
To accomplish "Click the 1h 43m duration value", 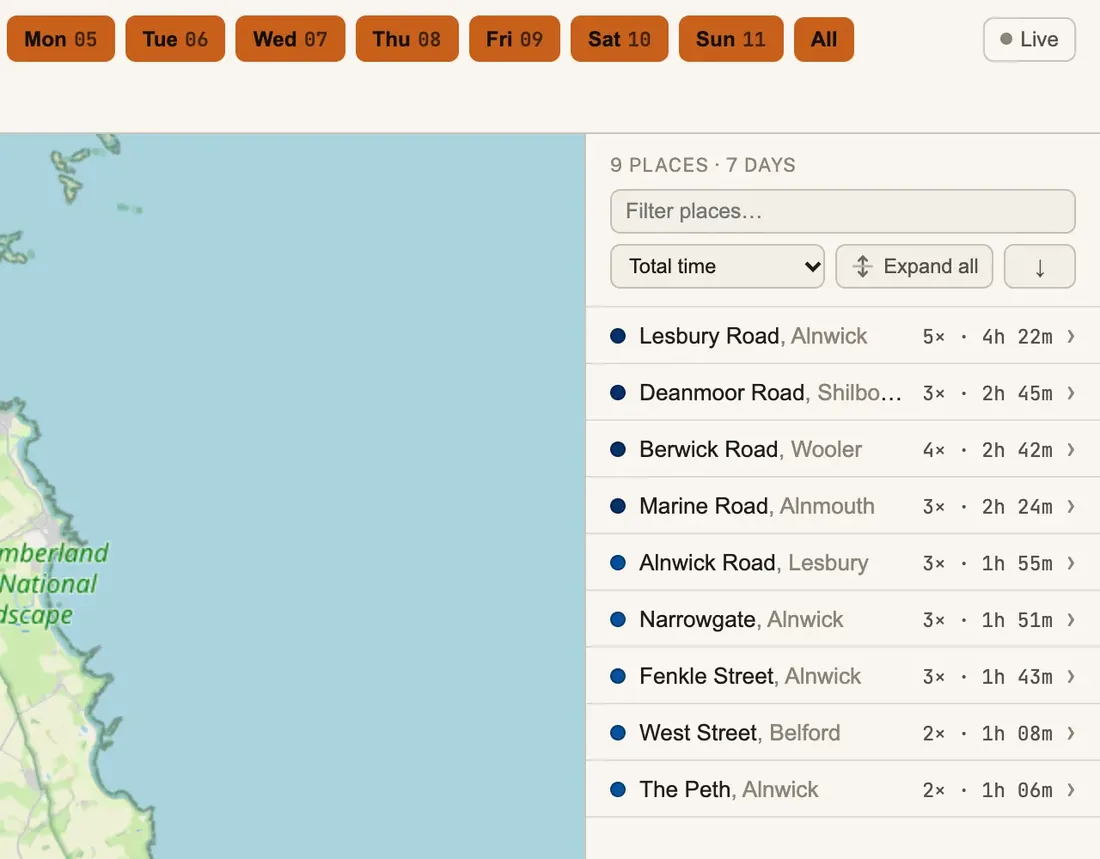I will [1017, 677].
